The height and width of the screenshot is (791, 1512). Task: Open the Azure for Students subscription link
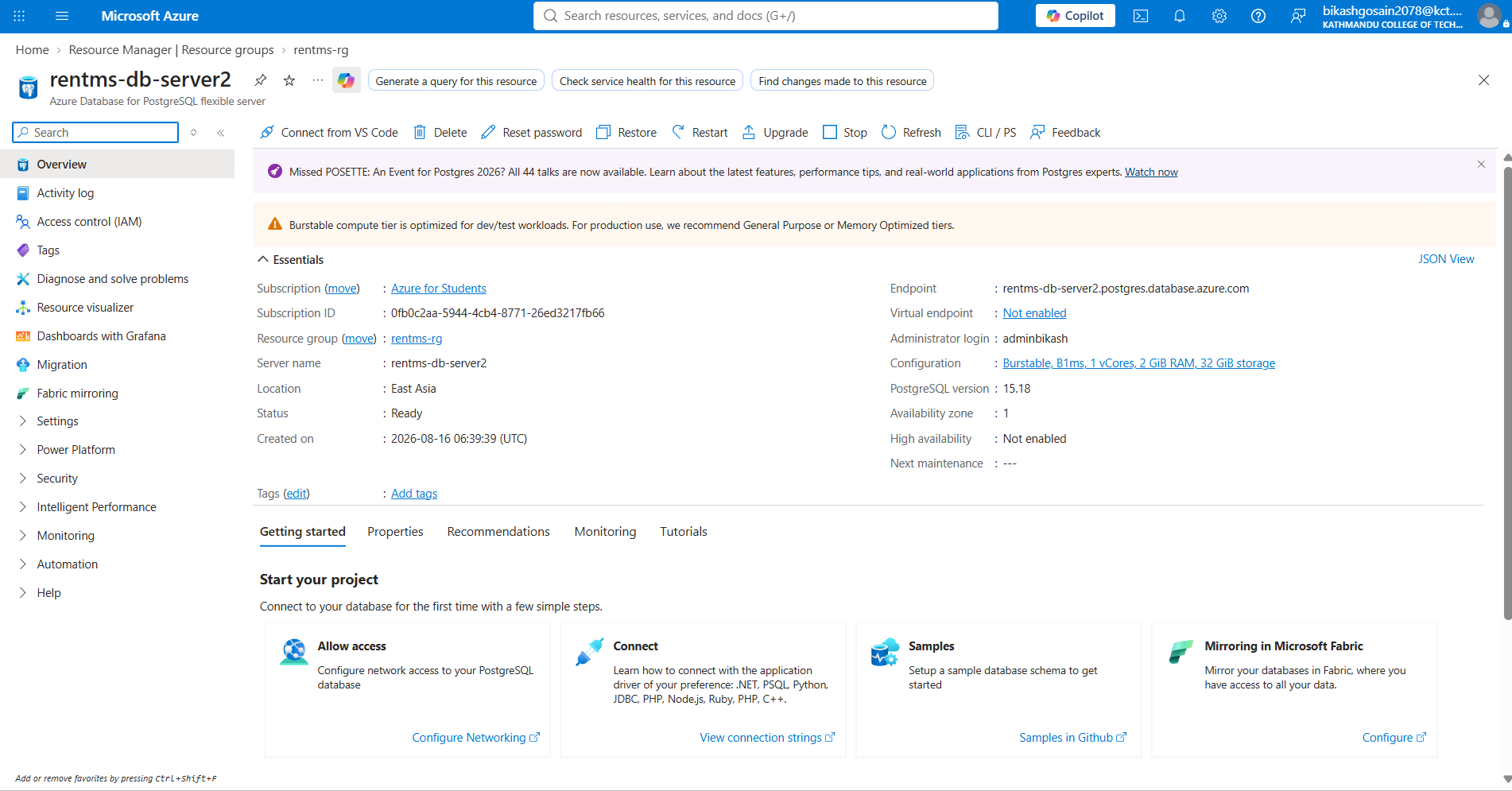[x=439, y=289]
